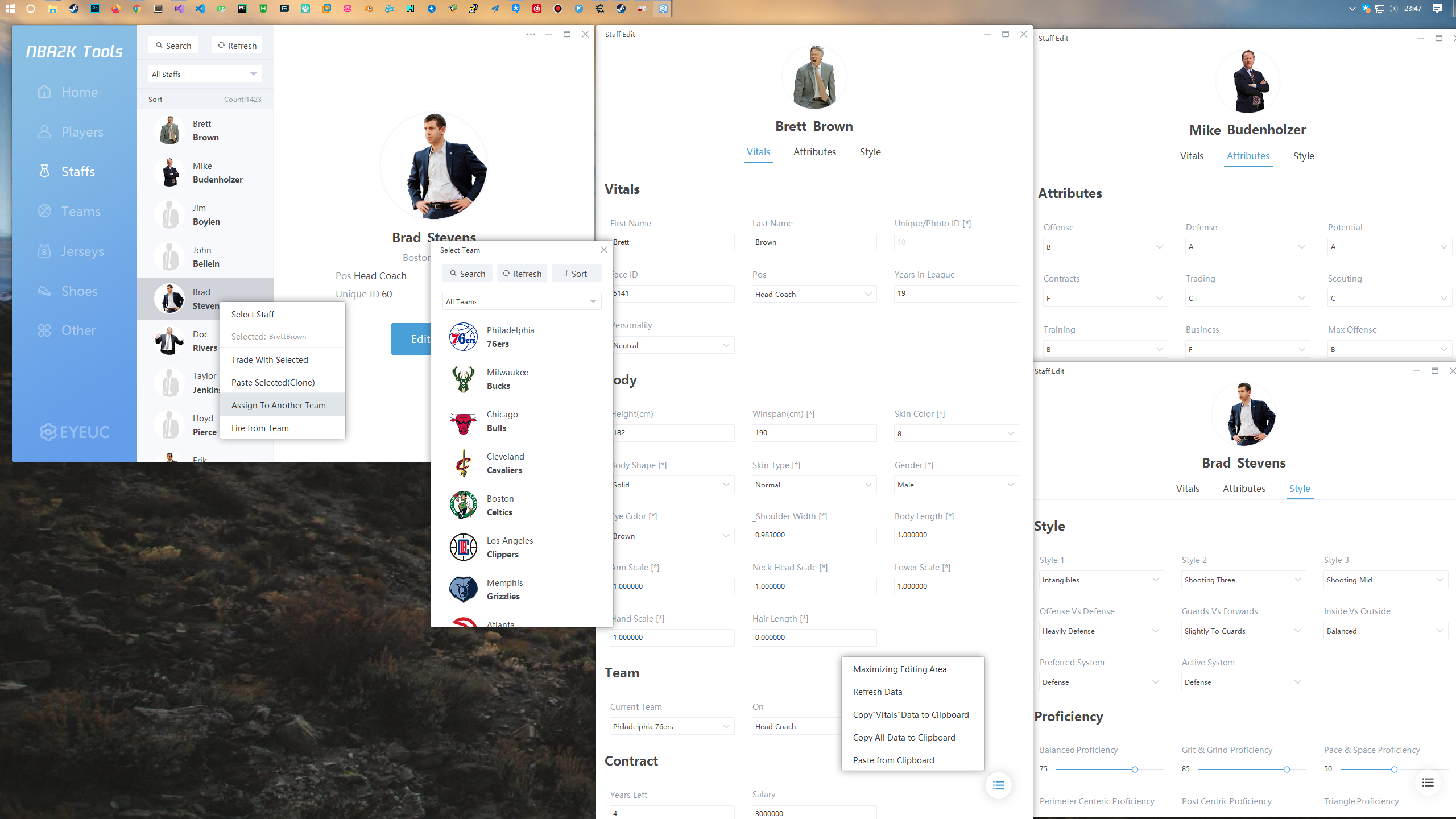Screen dimensions: 1456x819
Task: Expand the All Staffs filter dropdown
Action: coord(205,74)
